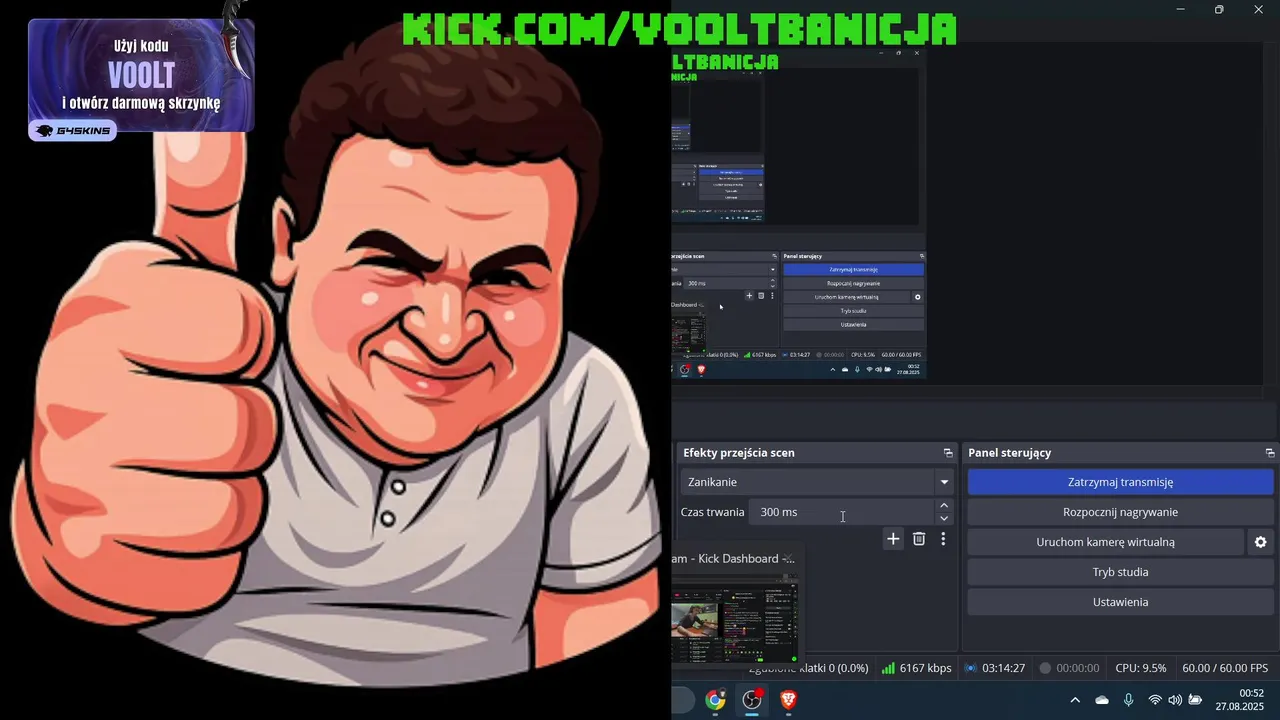Show hidden system tray icons chevron
The height and width of the screenshot is (720, 1280).
[1075, 700]
